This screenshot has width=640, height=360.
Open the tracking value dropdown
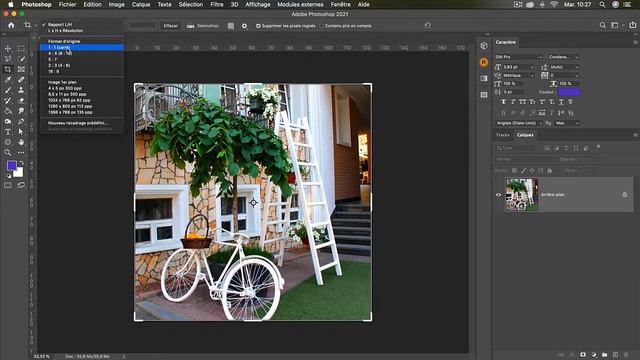(x=576, y=76)
